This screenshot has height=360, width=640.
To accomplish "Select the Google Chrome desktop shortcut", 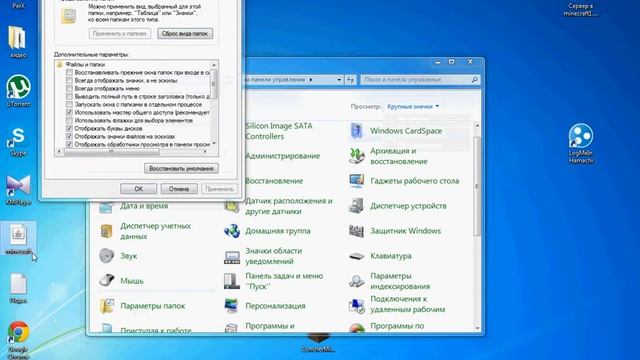I will [x=18, y=340].
